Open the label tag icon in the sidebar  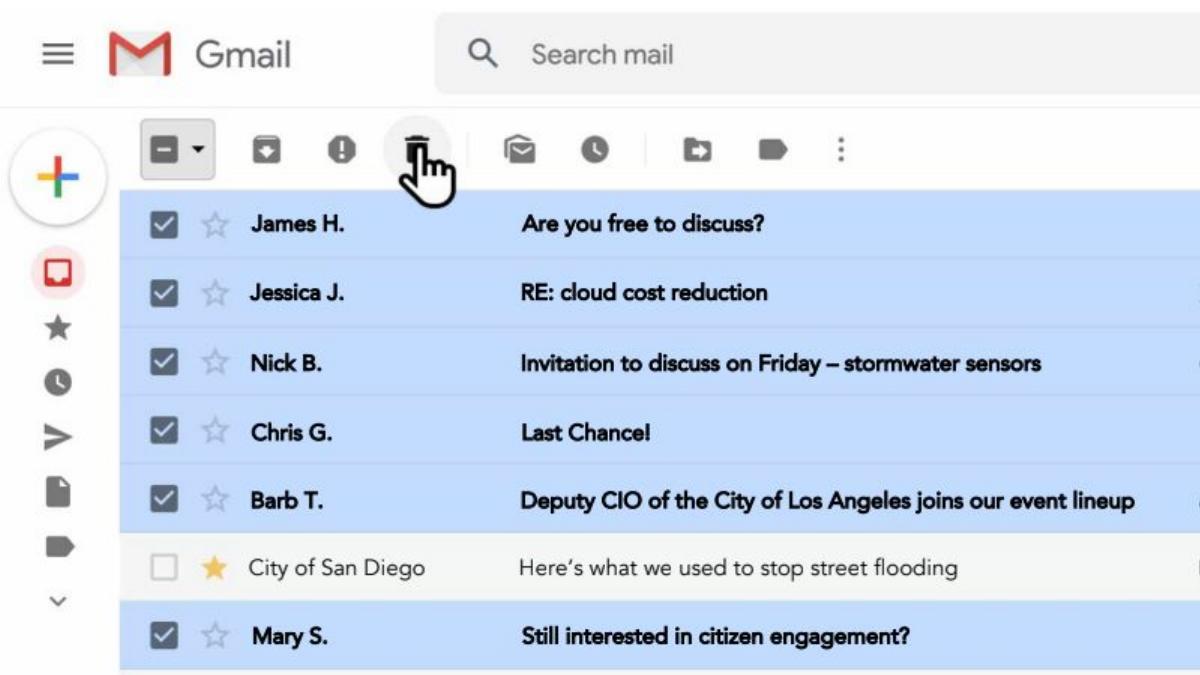pos(59,547)
